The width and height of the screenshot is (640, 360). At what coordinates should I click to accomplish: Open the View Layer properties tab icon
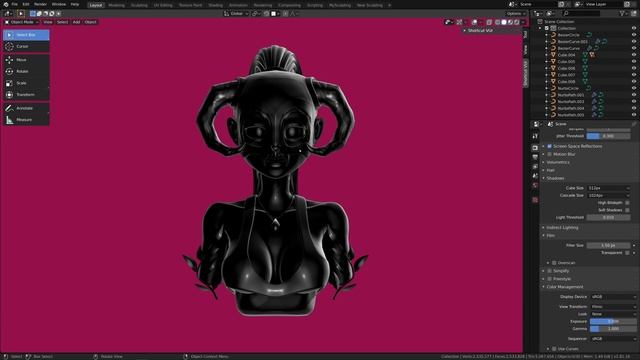[x=535, y=167]
